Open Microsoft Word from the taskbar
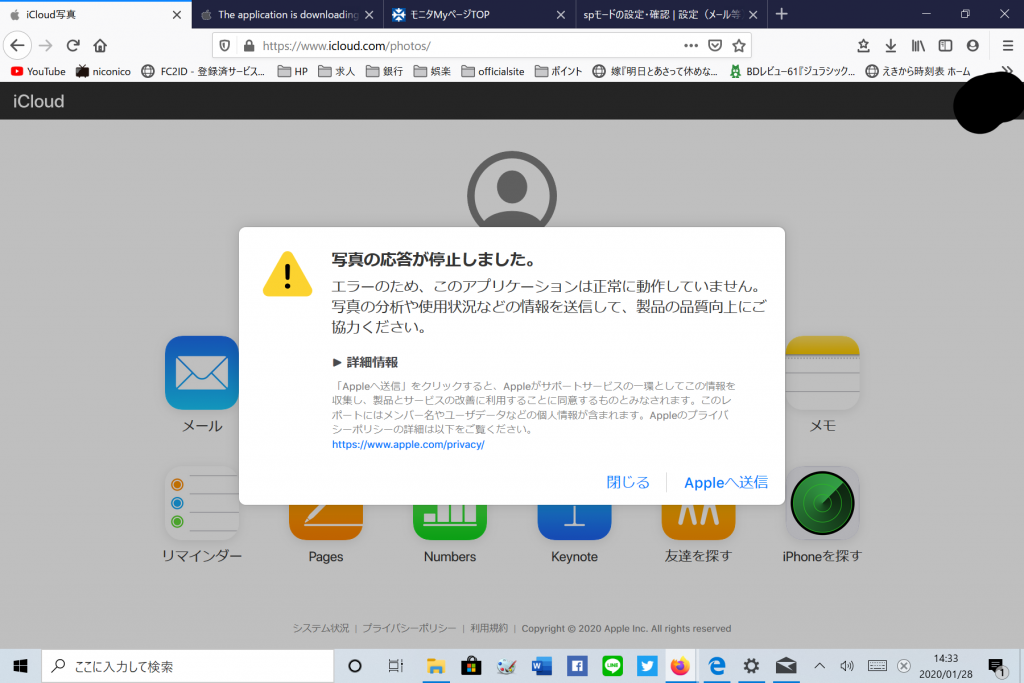The width and height of the screenshot is (1024, 683). [x=541, y=666]
